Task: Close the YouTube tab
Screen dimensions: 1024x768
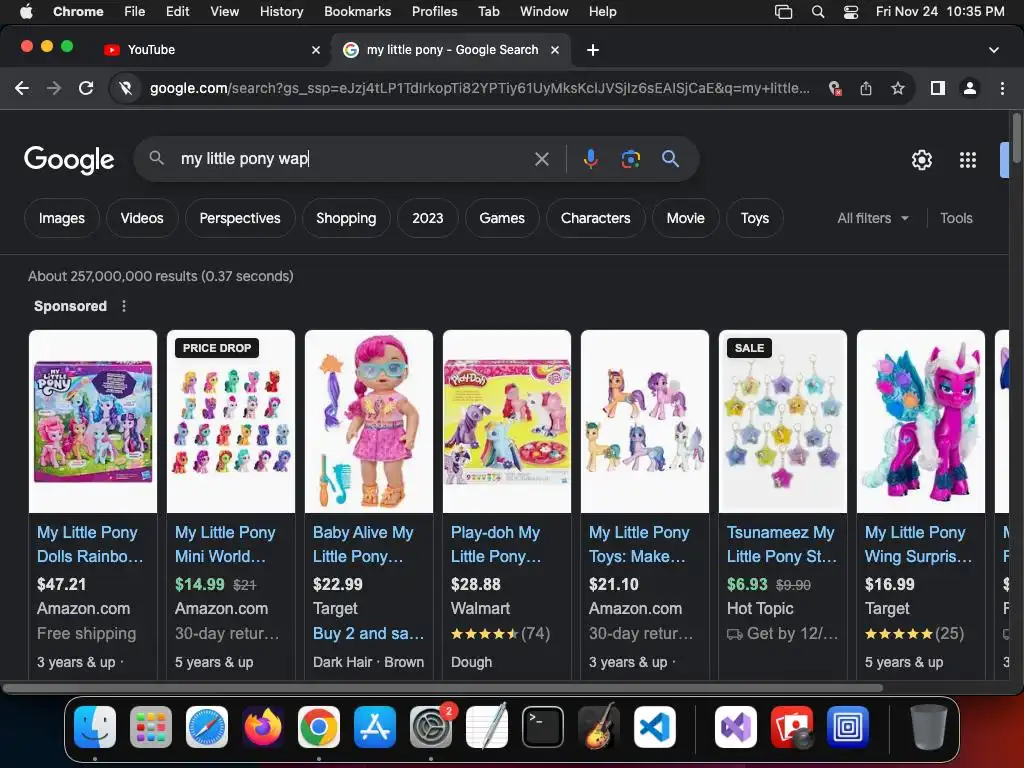Action: coord(316,50)
